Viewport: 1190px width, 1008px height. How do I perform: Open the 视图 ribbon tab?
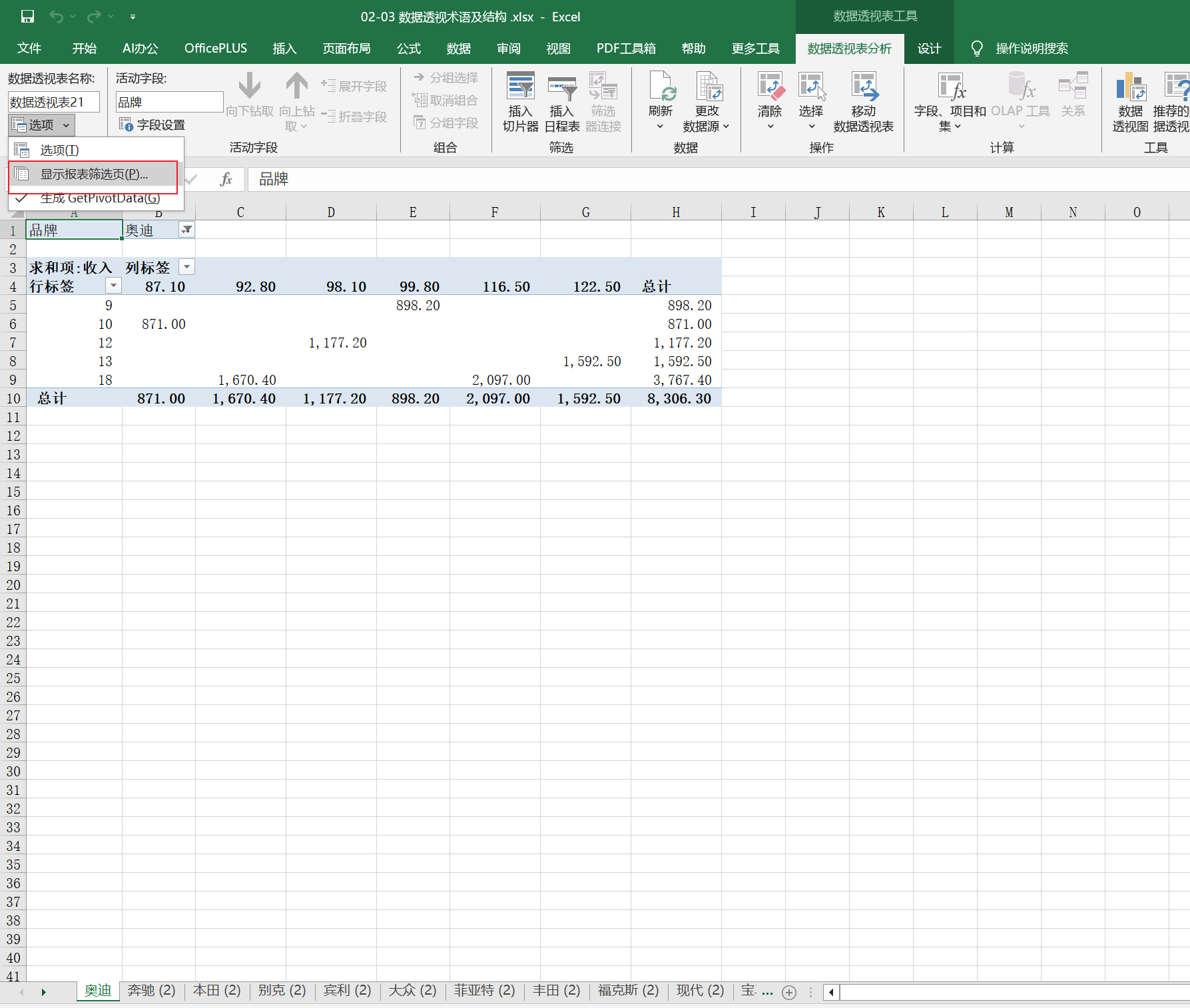coord(558,48)
